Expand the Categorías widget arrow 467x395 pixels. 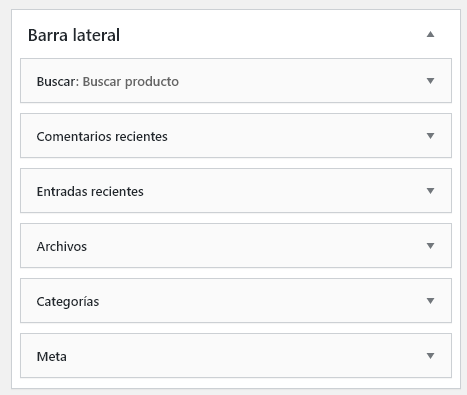point(430,301)
